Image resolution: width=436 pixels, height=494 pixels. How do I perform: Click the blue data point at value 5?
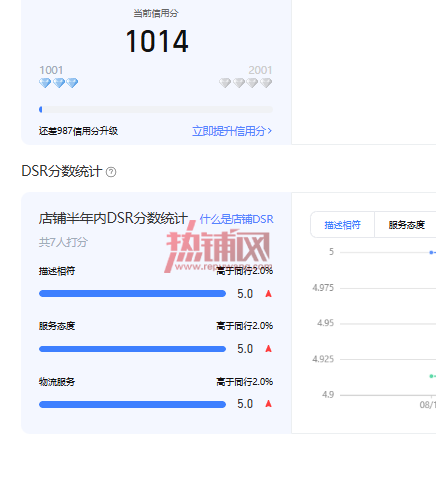click(431, 252)
